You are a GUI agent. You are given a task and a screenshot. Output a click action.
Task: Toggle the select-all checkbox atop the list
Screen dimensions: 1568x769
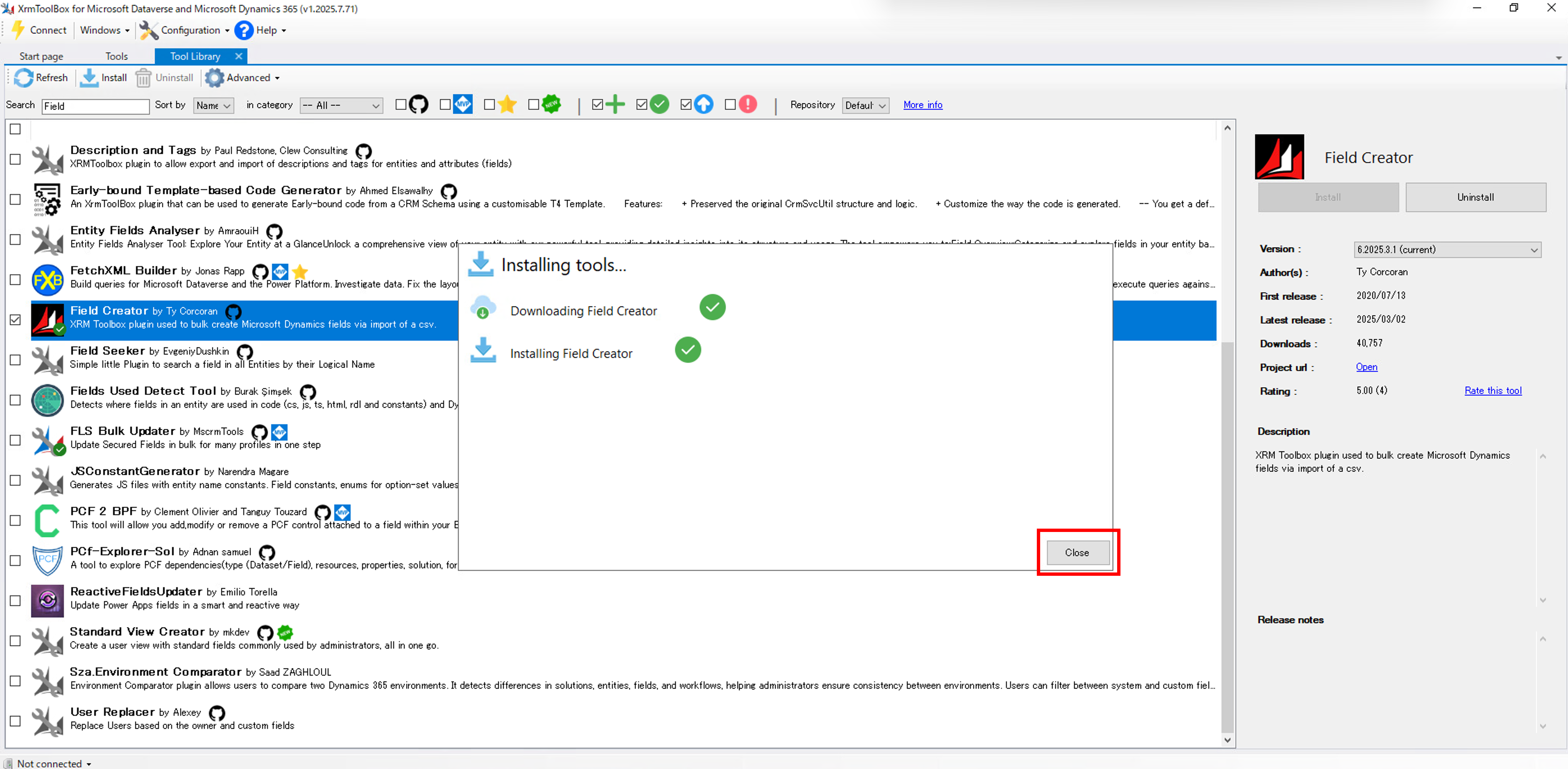pos(15,129)
